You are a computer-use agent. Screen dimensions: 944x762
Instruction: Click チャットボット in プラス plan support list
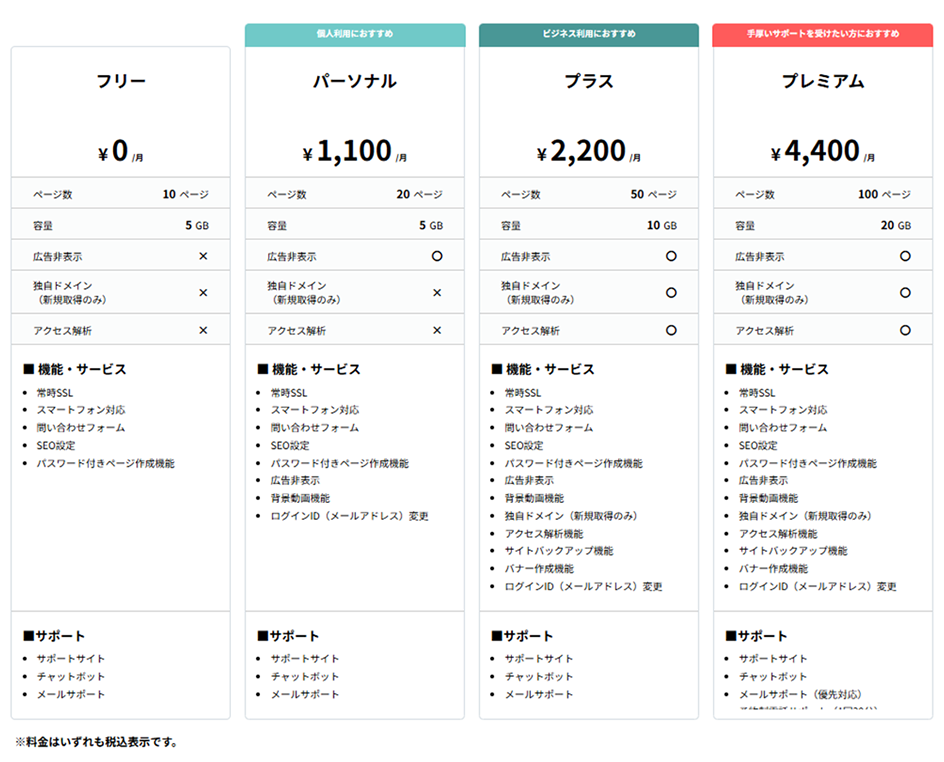(539, 677)
